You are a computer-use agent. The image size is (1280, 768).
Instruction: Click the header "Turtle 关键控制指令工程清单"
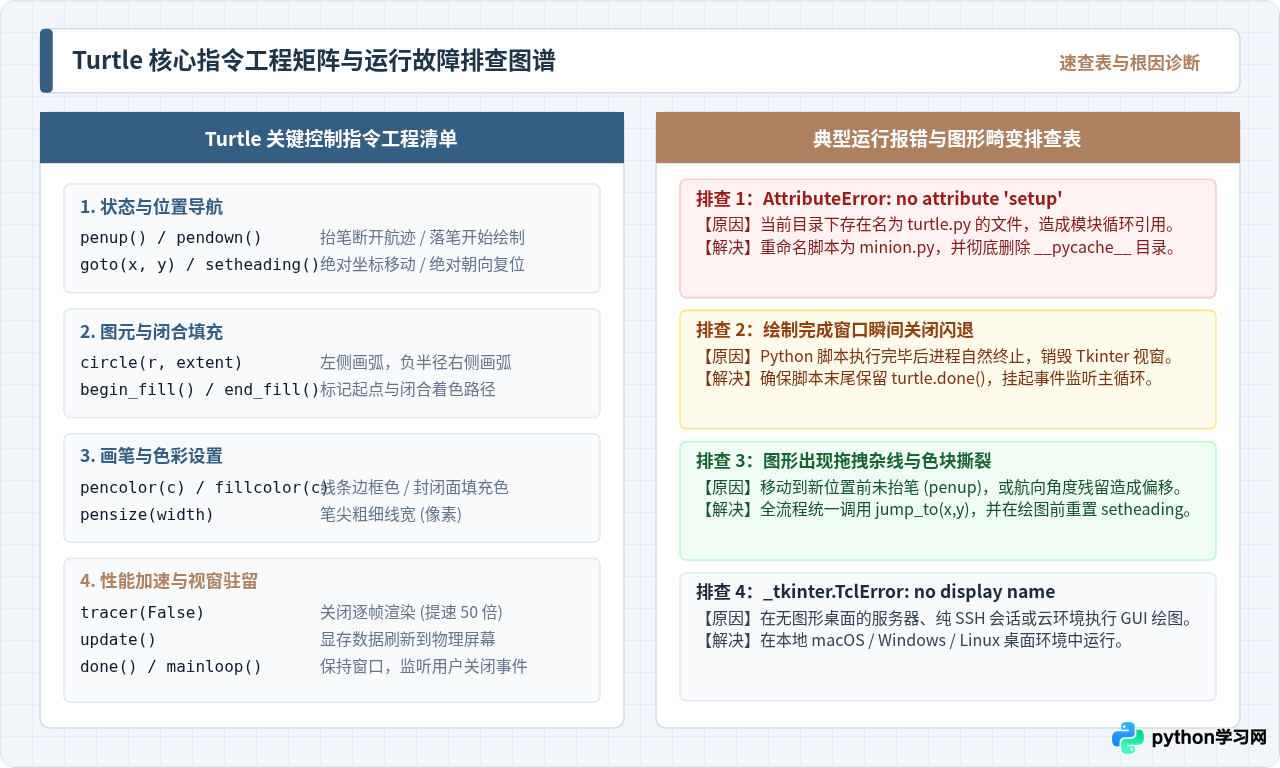(331, 139)
